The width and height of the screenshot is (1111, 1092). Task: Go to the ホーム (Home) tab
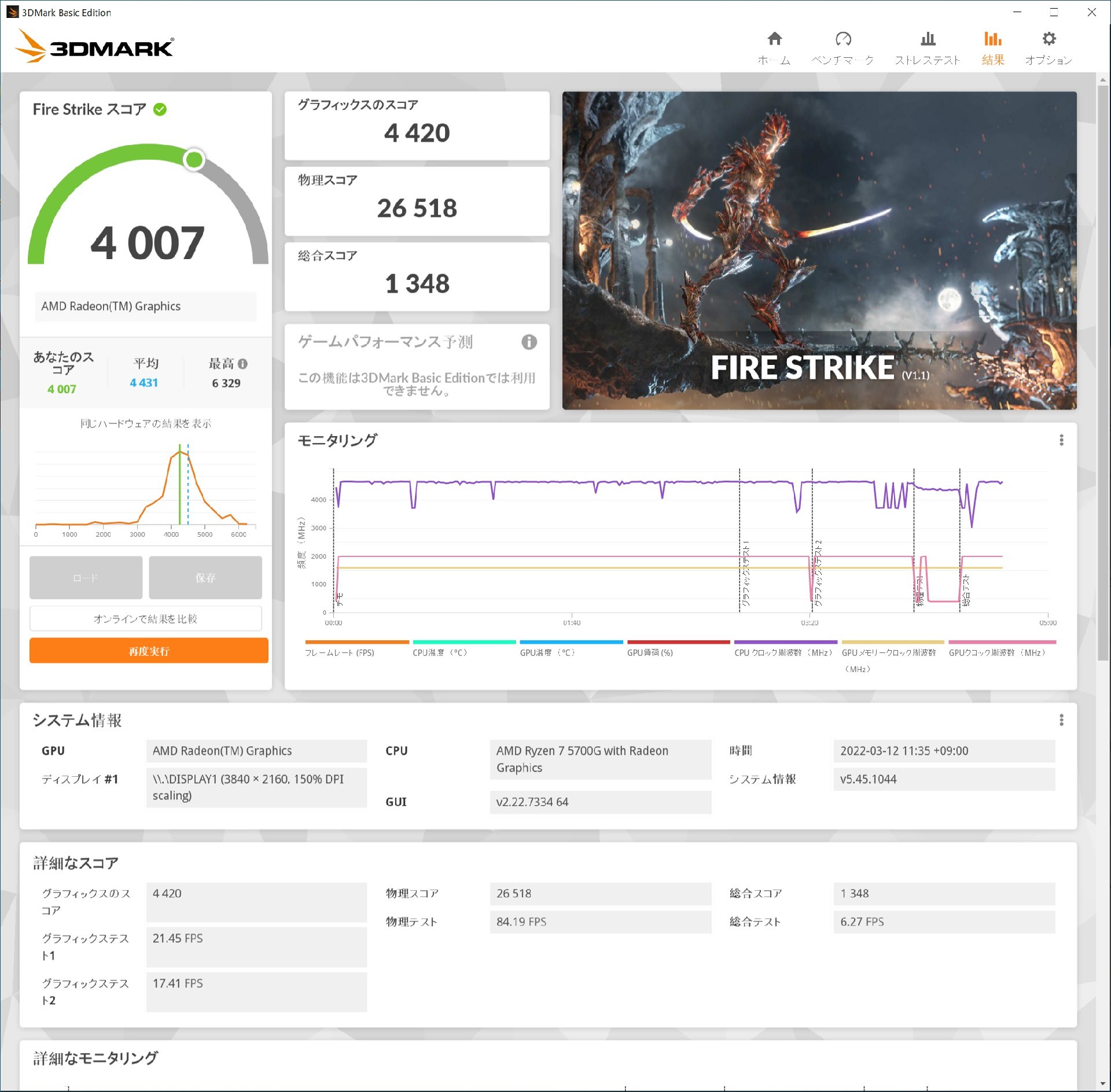774,48
